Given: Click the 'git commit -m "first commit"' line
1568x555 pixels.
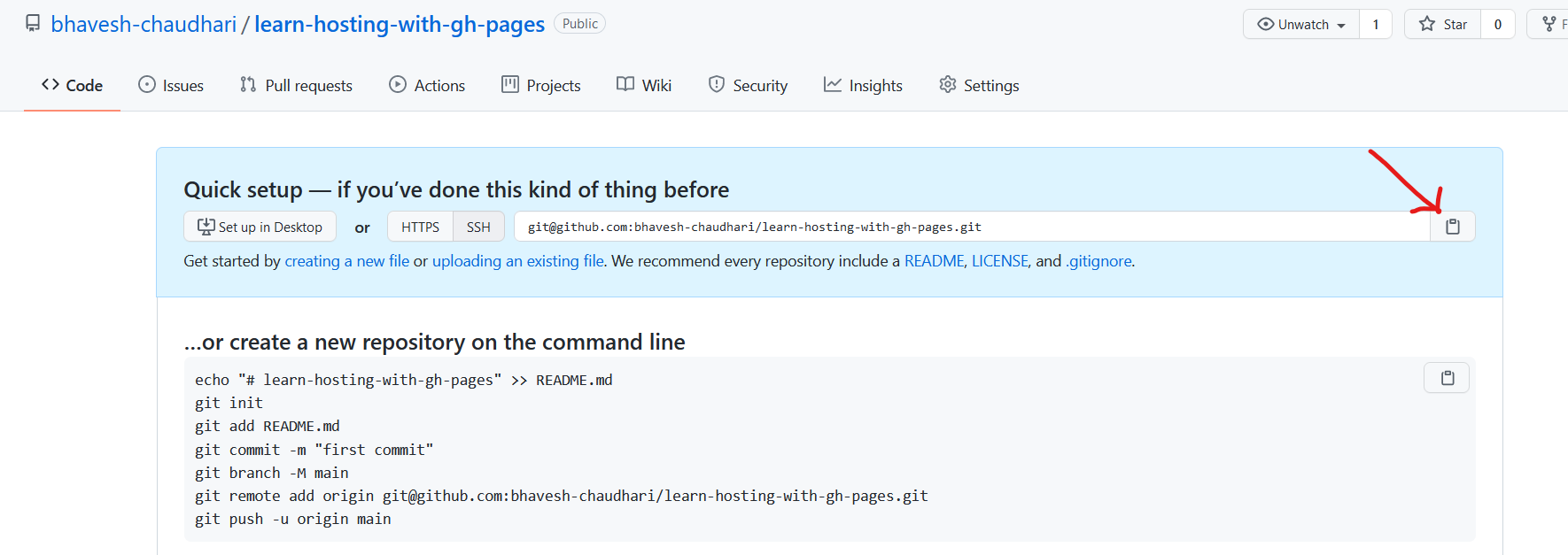Looking at the screenshot, I should [314, 450].
